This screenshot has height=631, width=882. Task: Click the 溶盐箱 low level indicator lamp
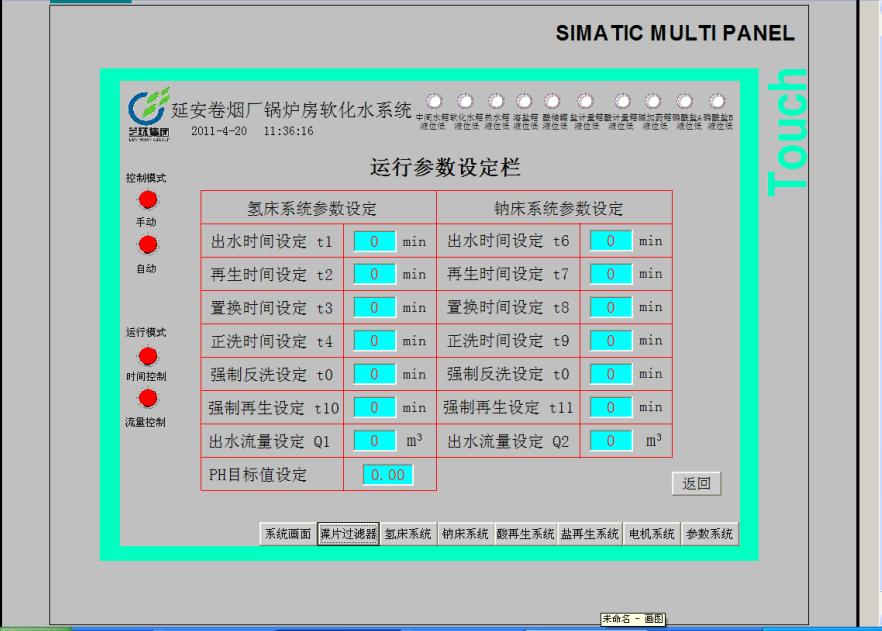(x=524, y=101)
